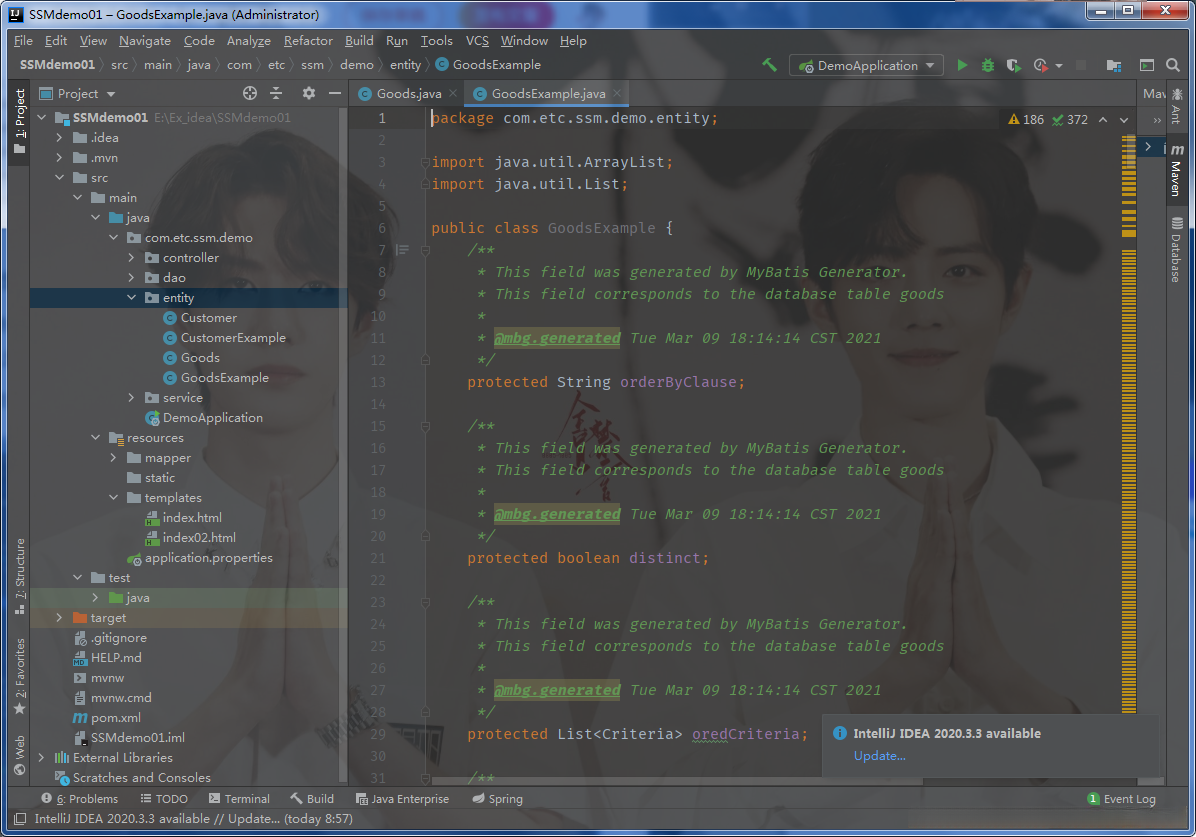This screenshot has width=1196, height=837.
Task: Open the Refactor menu
Action: (307, 41)
